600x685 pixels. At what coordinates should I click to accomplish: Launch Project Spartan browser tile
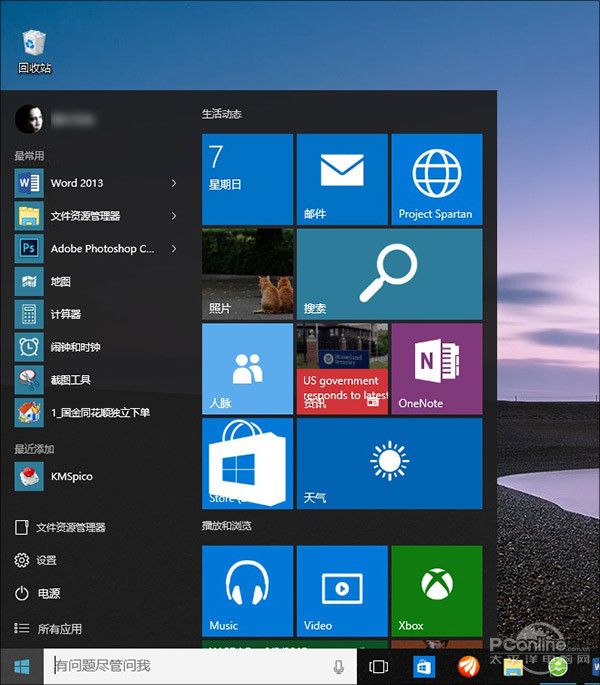436,179
